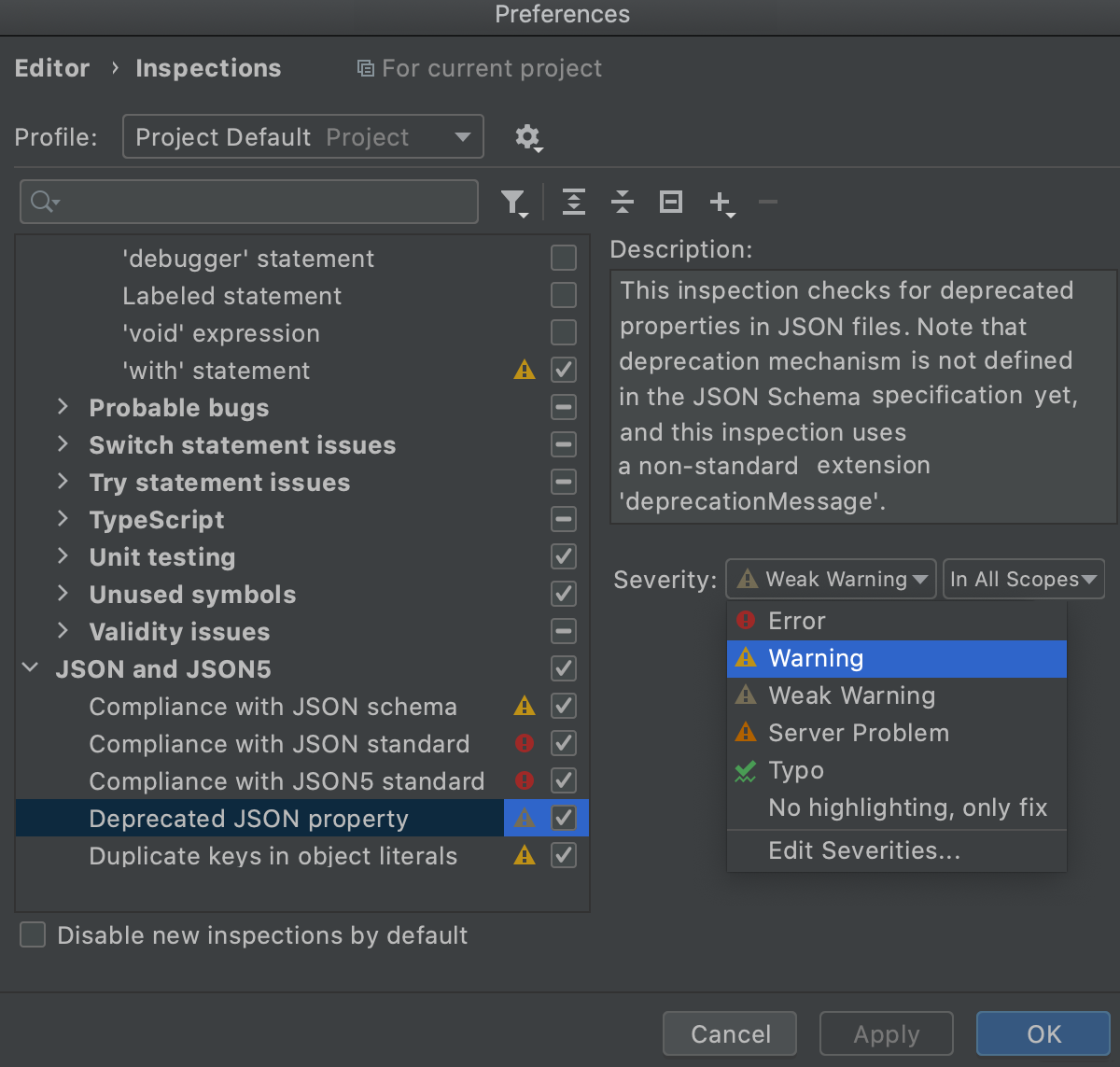
Task: Check 'Disable new inspections by default'
Action: tap(33, 935)
